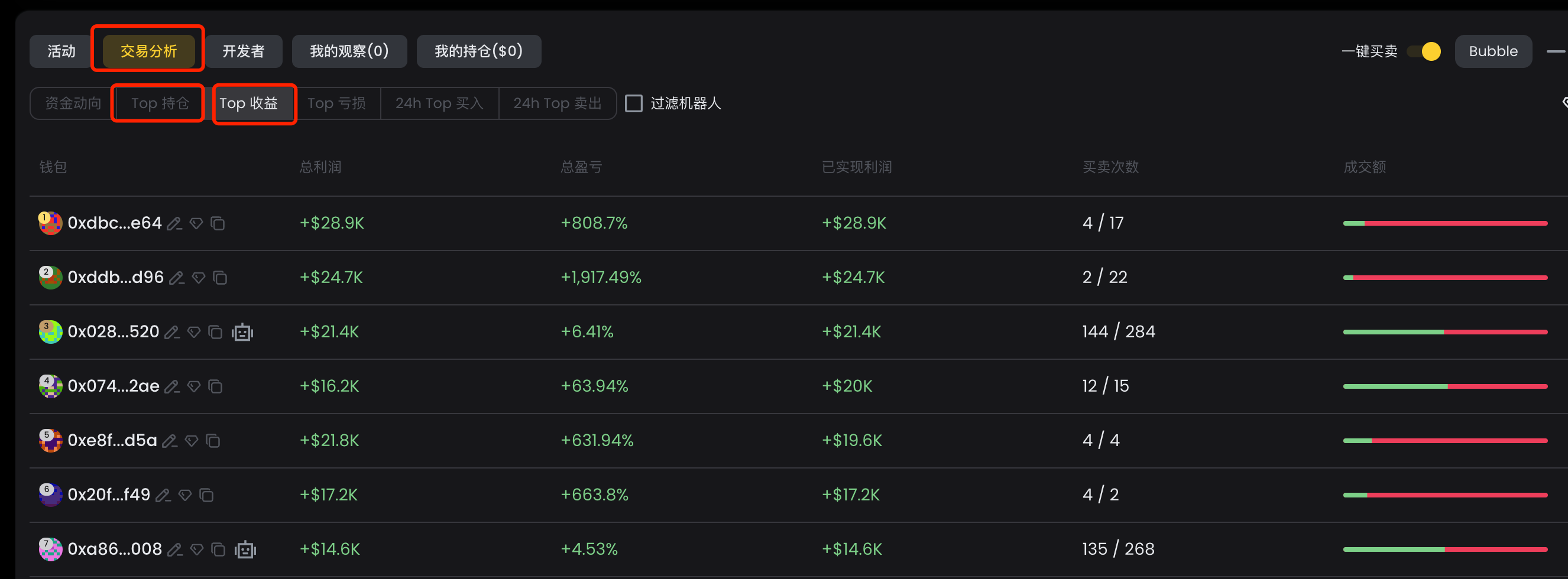Copy the 0xe8f...d5a wallet address
The height and width of the screenshot is (579, 1568).
pos(213,440)
